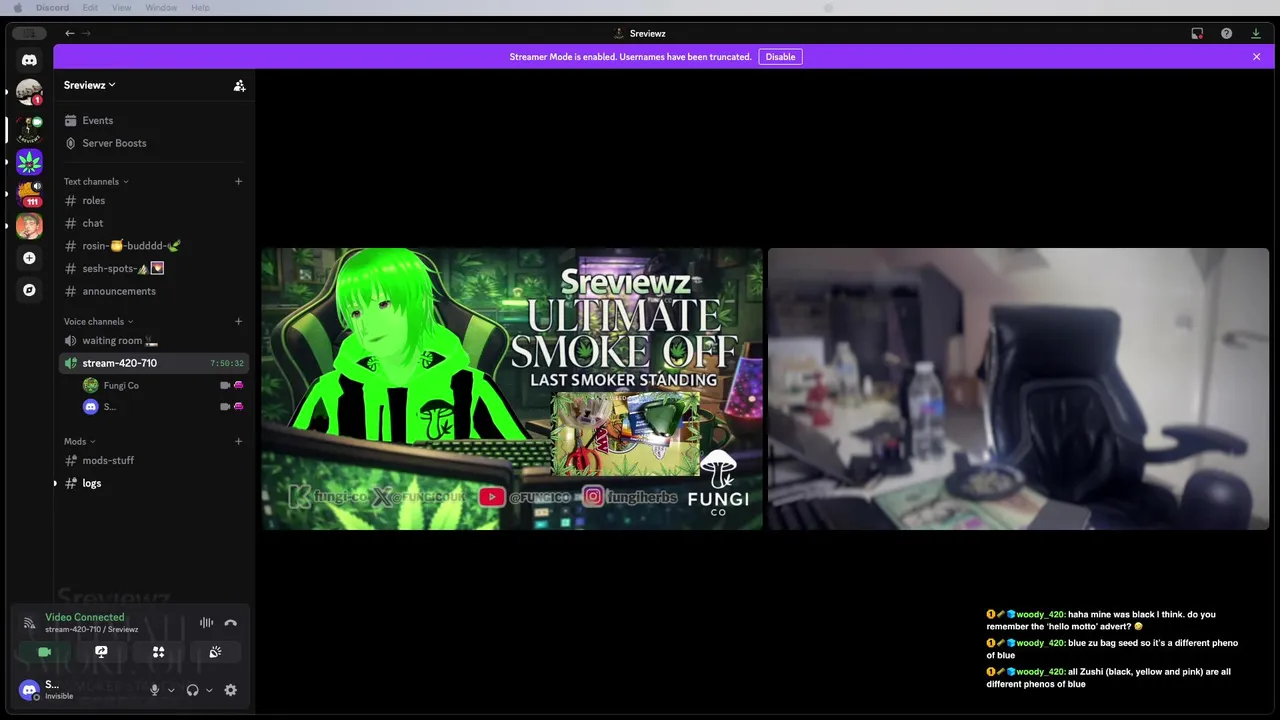Open the server with portrait avatar
Screen dimensions: 1280x720
pos(29,225)
